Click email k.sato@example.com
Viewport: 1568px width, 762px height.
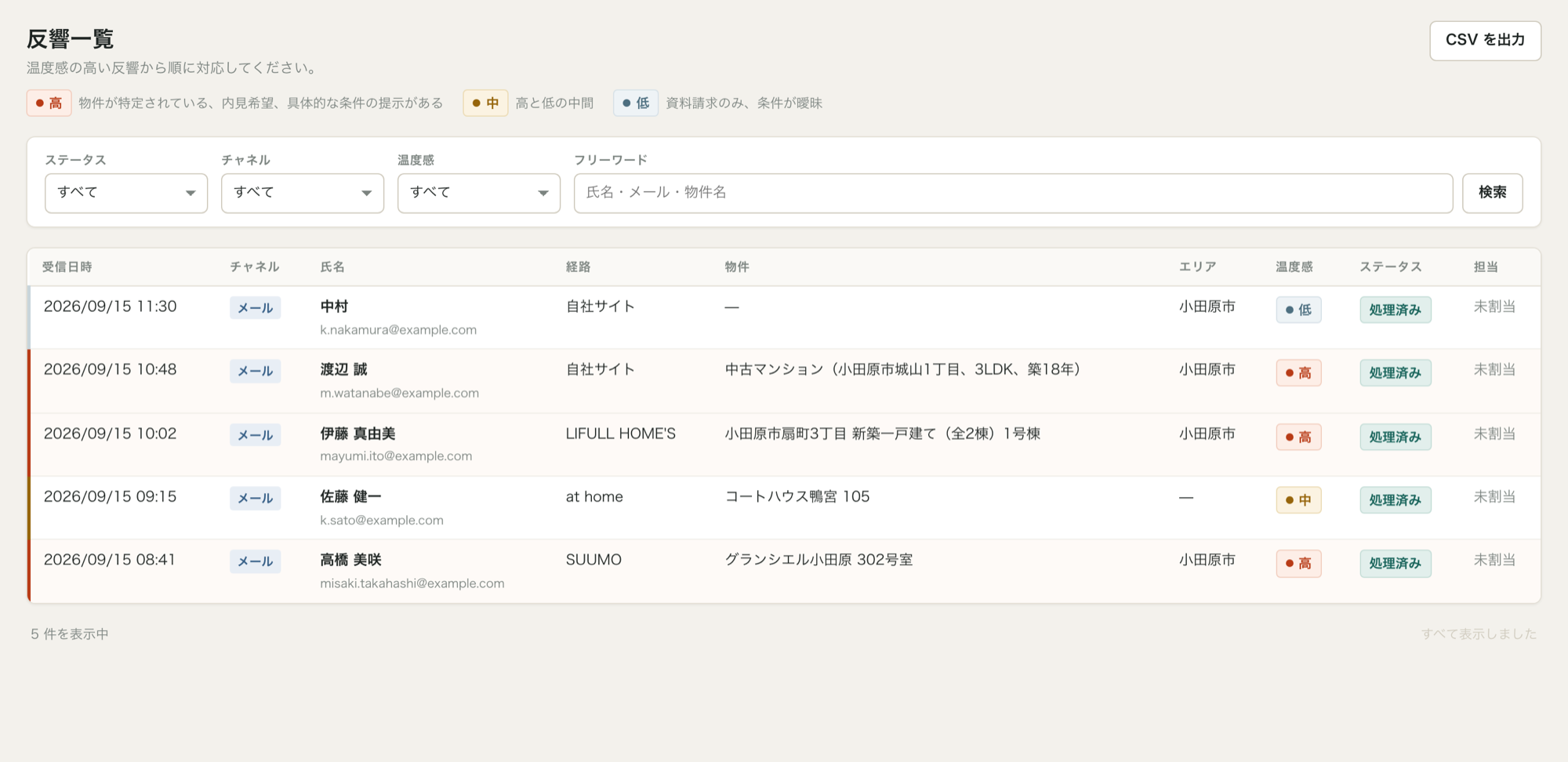(382, 520)
